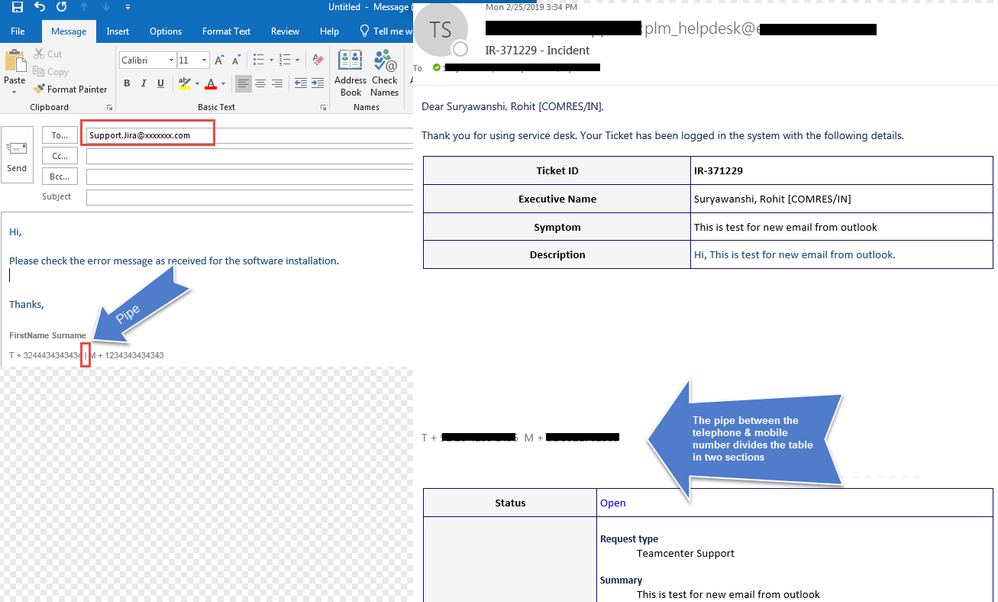
Task: Open Customize Quick Access Toolbar dropdown
Action: [x=127, y=7]
